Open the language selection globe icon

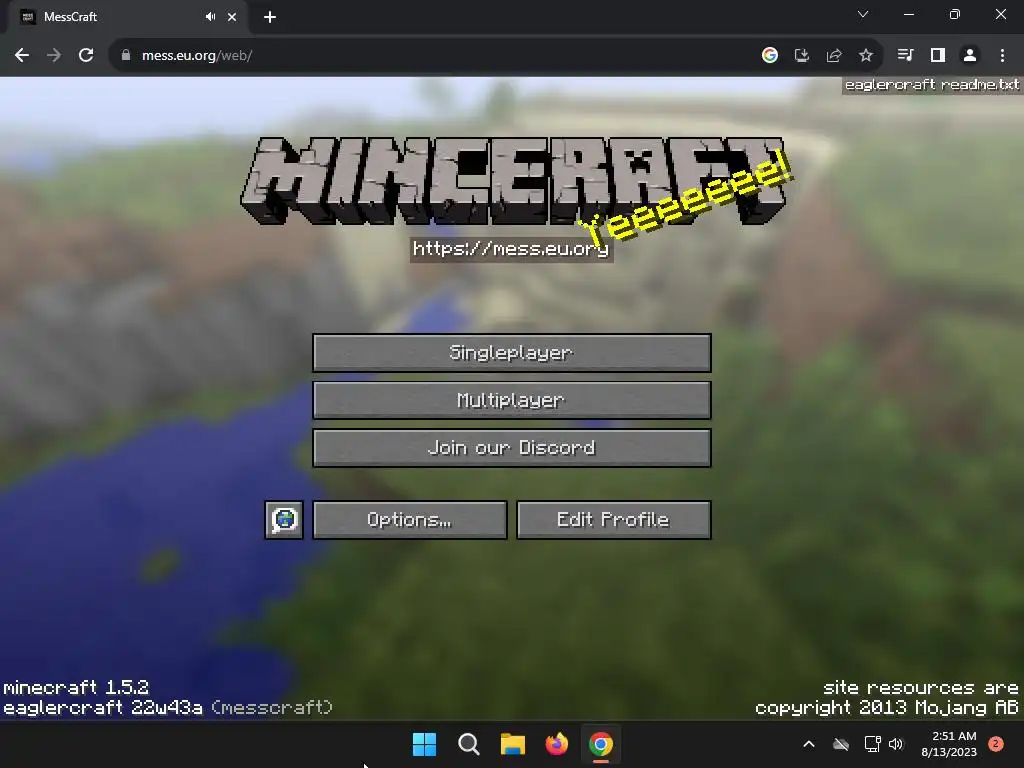[x=284, y=520]
